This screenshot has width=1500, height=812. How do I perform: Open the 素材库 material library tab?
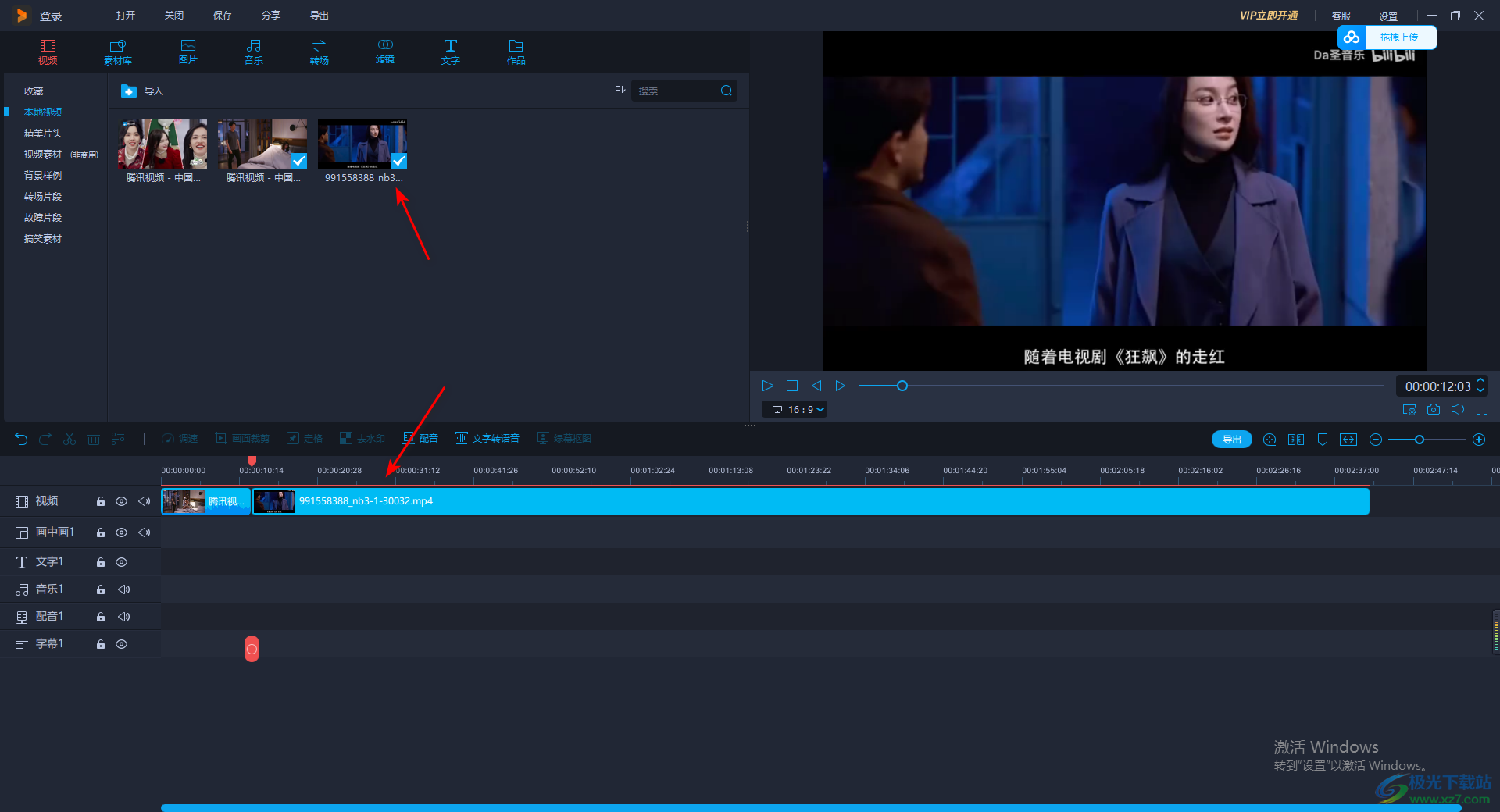pyautogui.click(x=118, y=52)
